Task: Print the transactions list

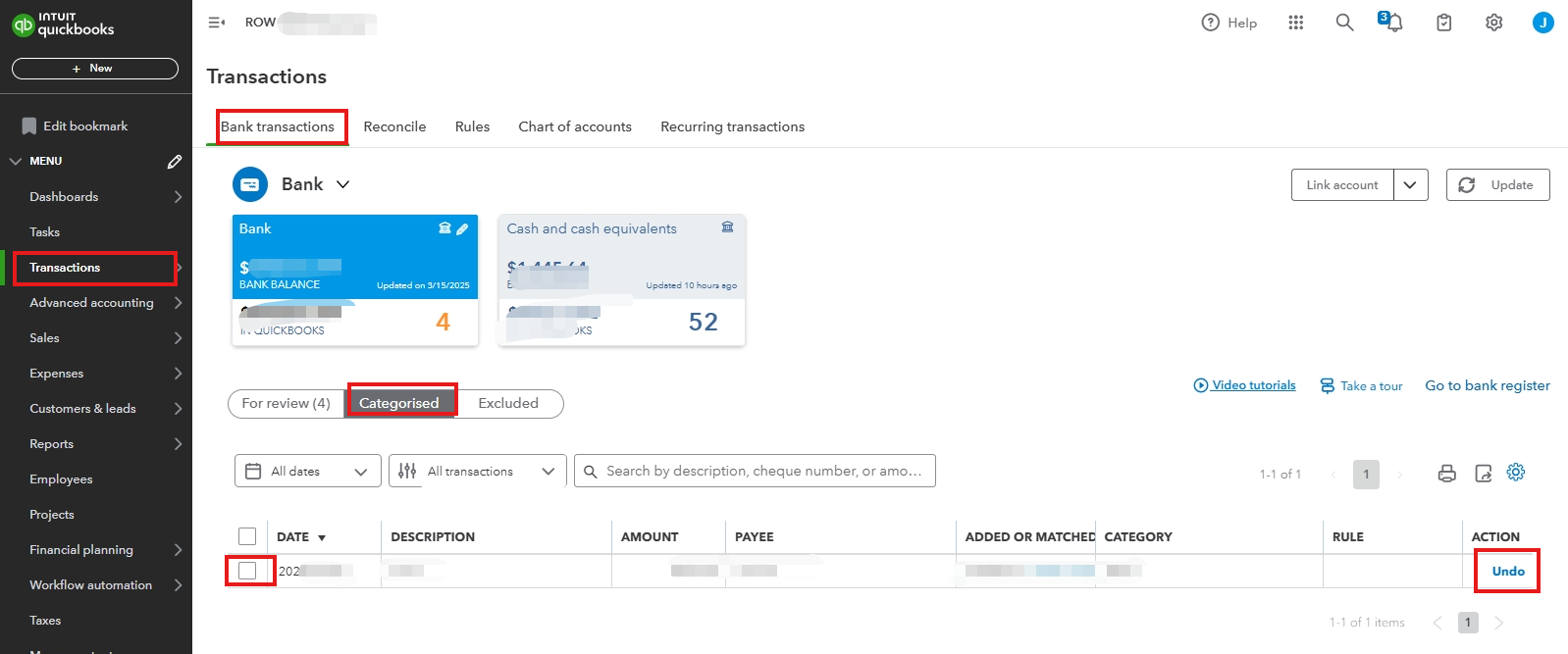Action: (x=1446, y=474)
